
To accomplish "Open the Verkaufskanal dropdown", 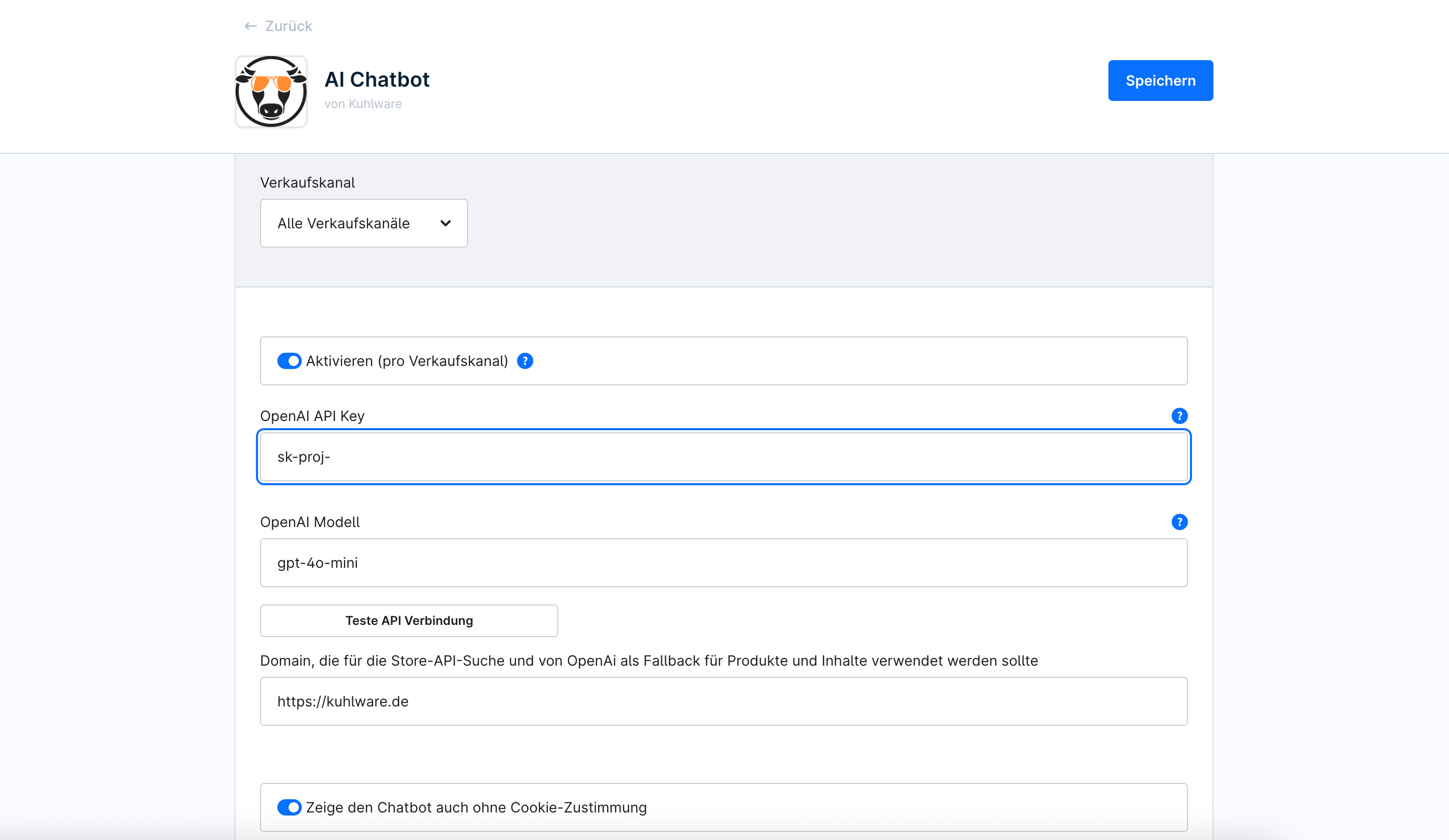I will 363,224.
